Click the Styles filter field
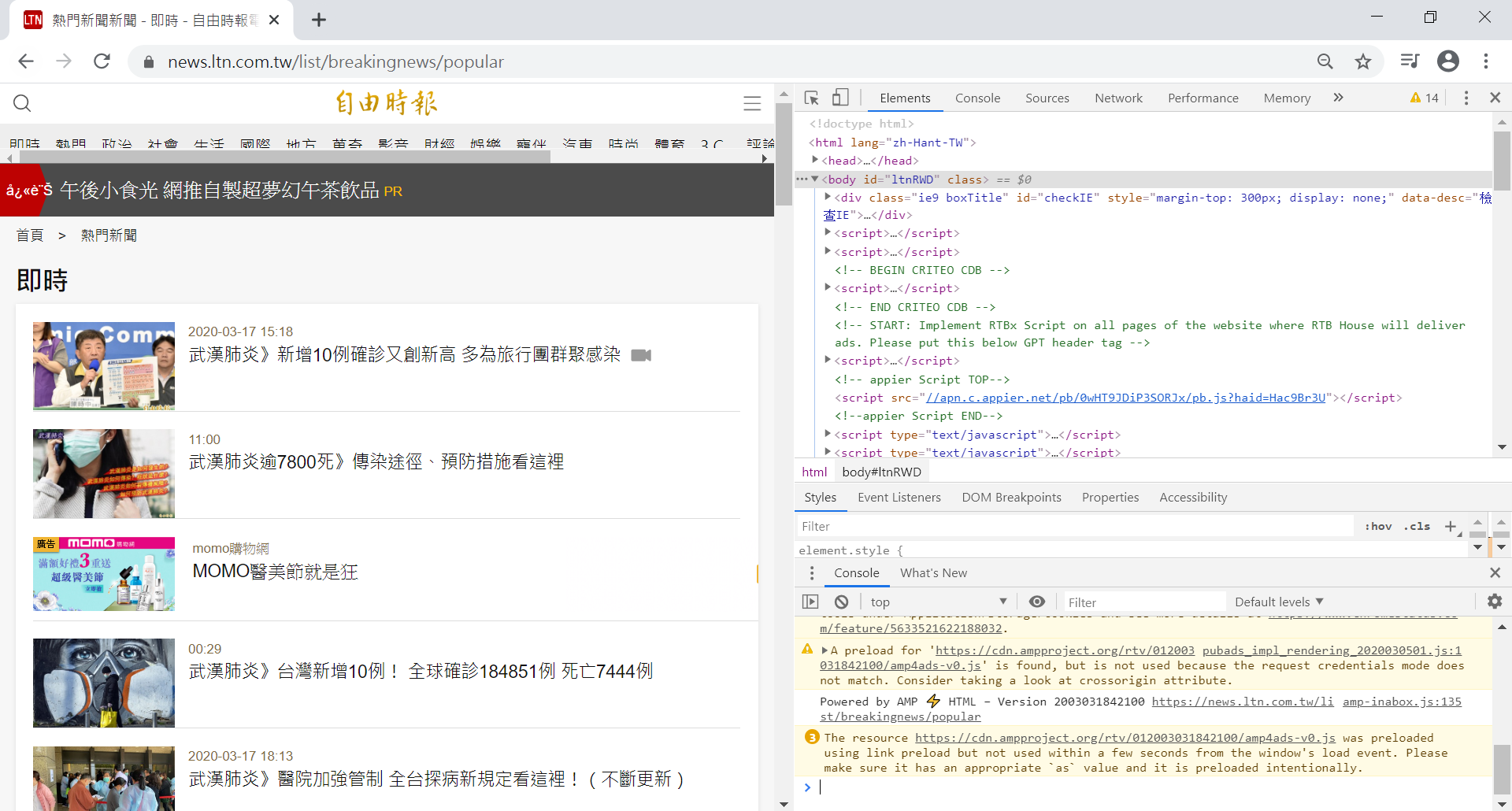This screenshot has height=811, width=1512. pyautogui.click(x=1073, y=526)
